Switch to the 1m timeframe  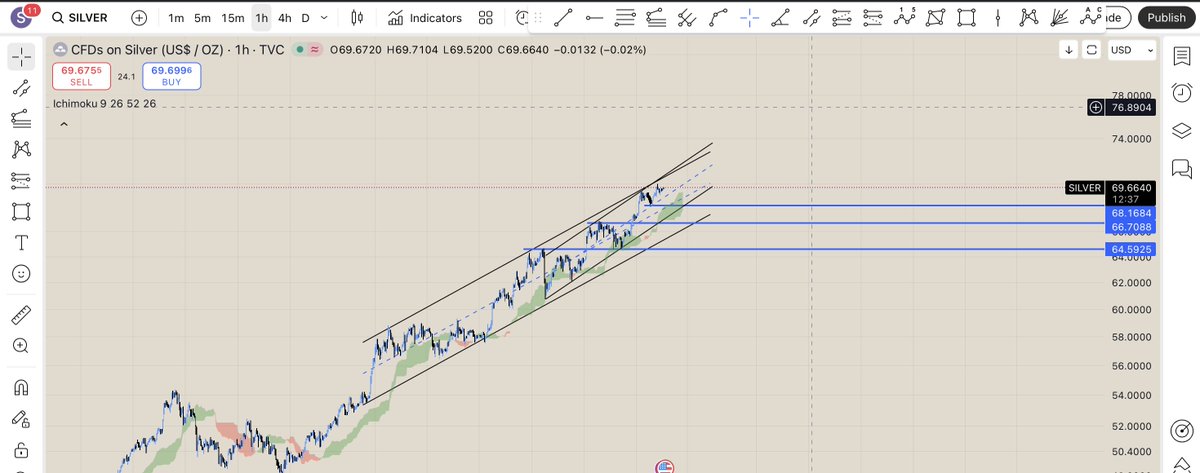176,18
